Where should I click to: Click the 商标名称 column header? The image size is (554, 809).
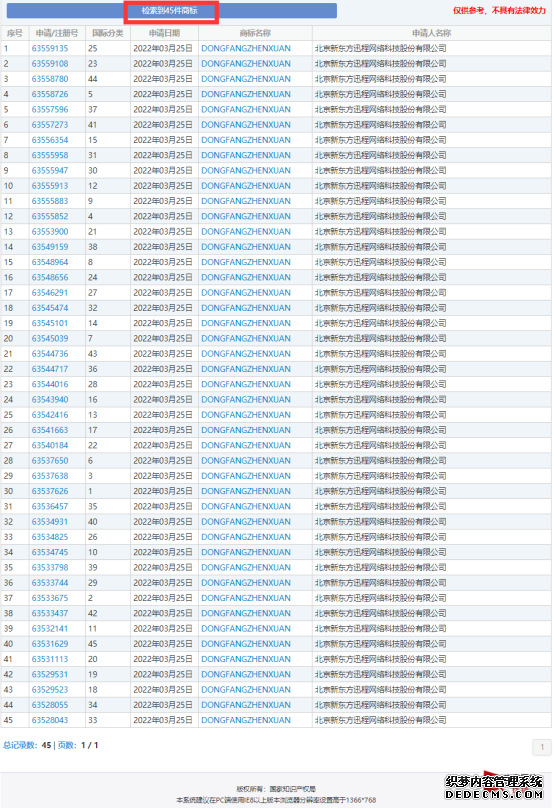[255, 33]
